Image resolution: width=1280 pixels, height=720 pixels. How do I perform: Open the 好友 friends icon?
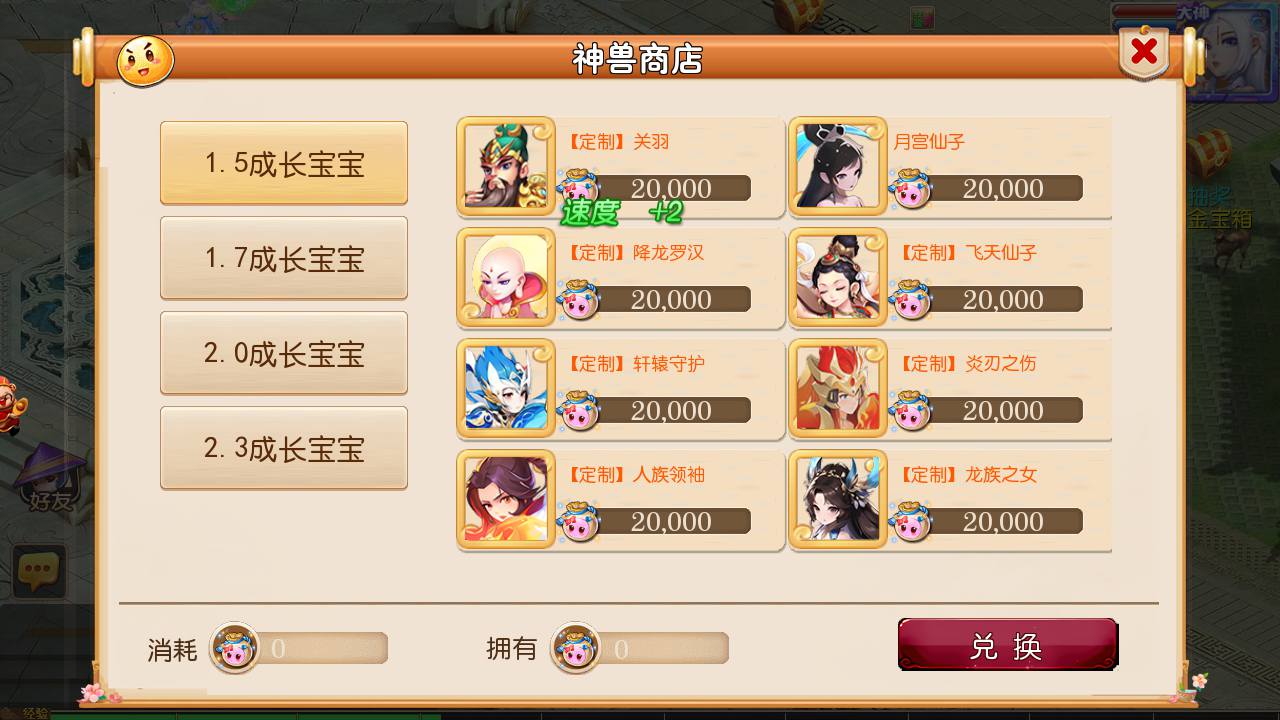[x=48, y=480]
